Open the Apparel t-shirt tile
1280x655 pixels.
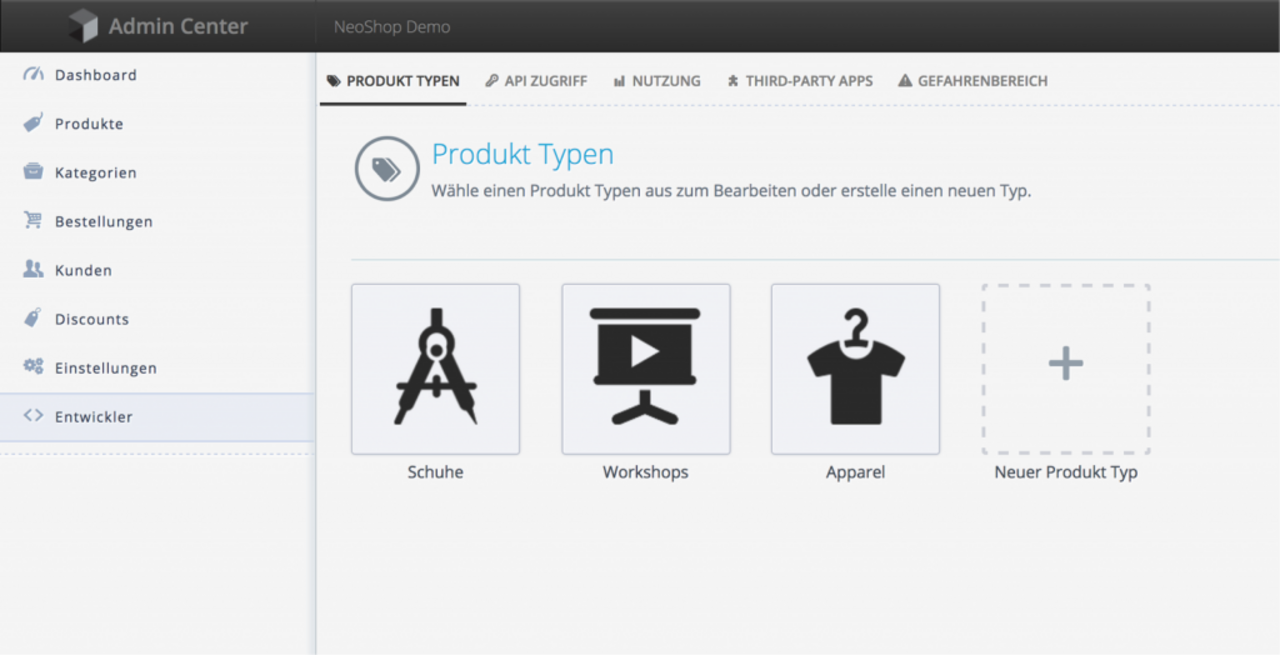click(855, 369)
